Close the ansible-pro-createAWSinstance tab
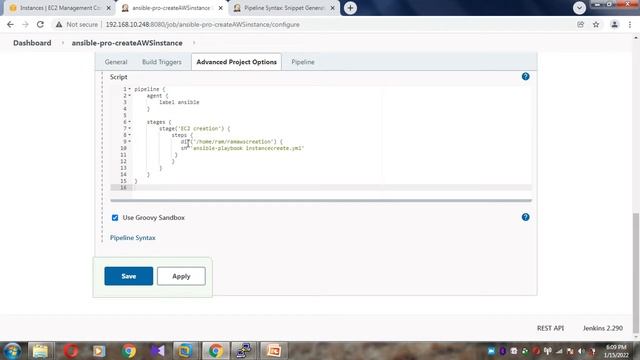The height and width of the screenshot is (360, 640). (x=221, y=8)
